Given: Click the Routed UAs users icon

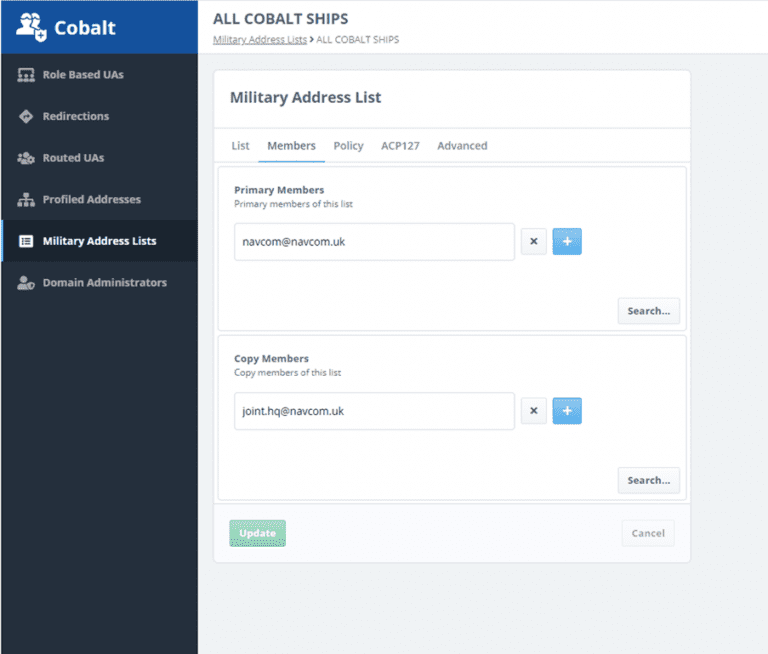Looking at the screenshot, I should 26,158.
